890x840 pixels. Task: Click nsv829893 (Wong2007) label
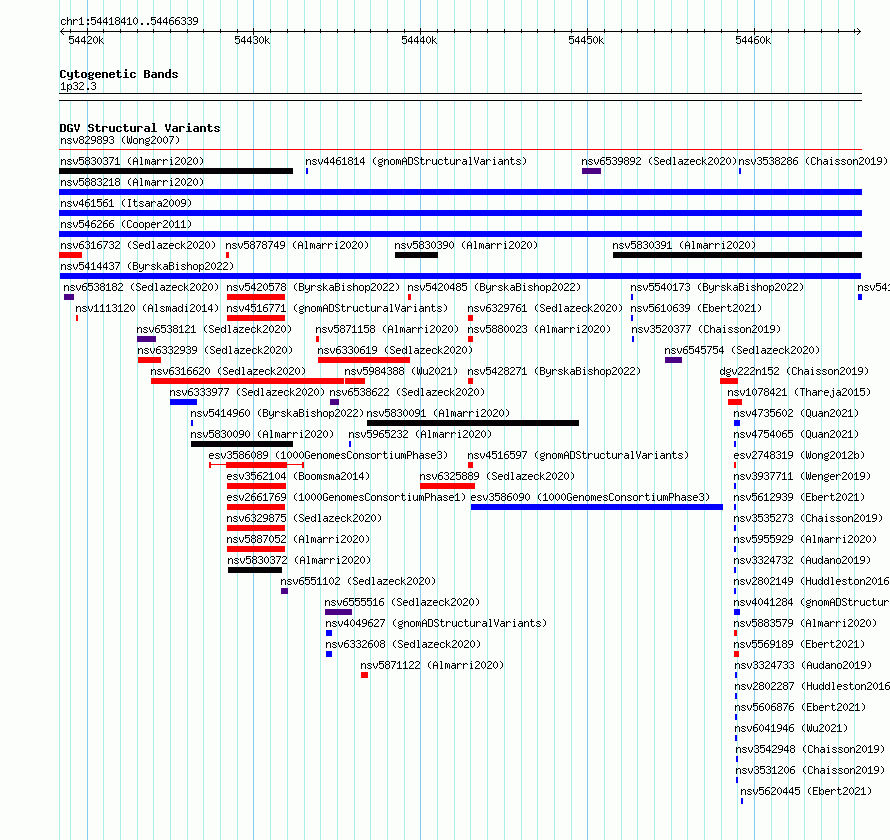tap(120, 140)
